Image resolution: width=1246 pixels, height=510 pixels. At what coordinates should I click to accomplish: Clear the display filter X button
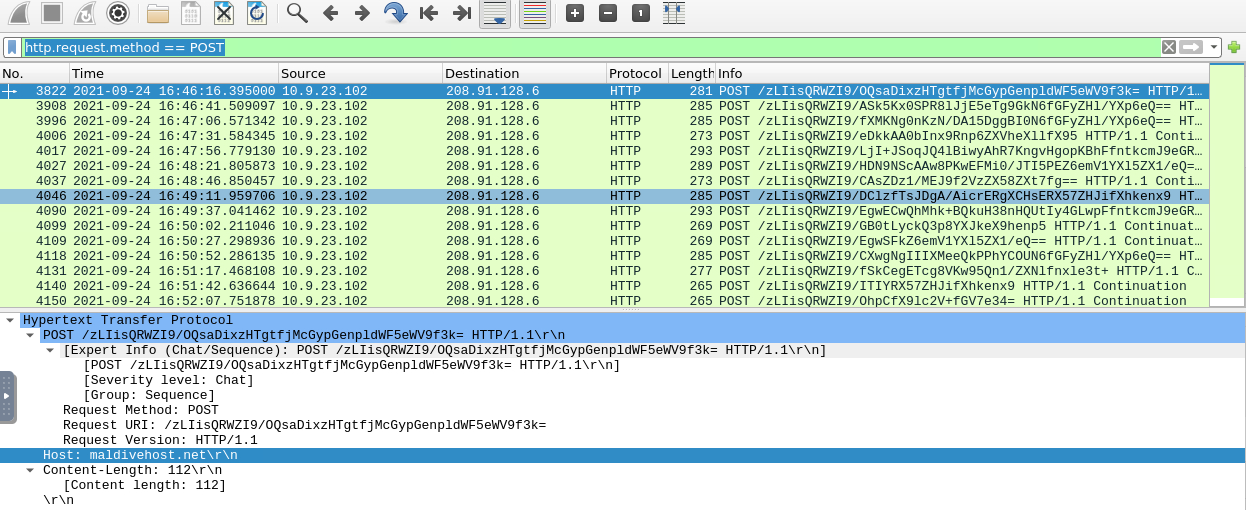coord(1168,47)
